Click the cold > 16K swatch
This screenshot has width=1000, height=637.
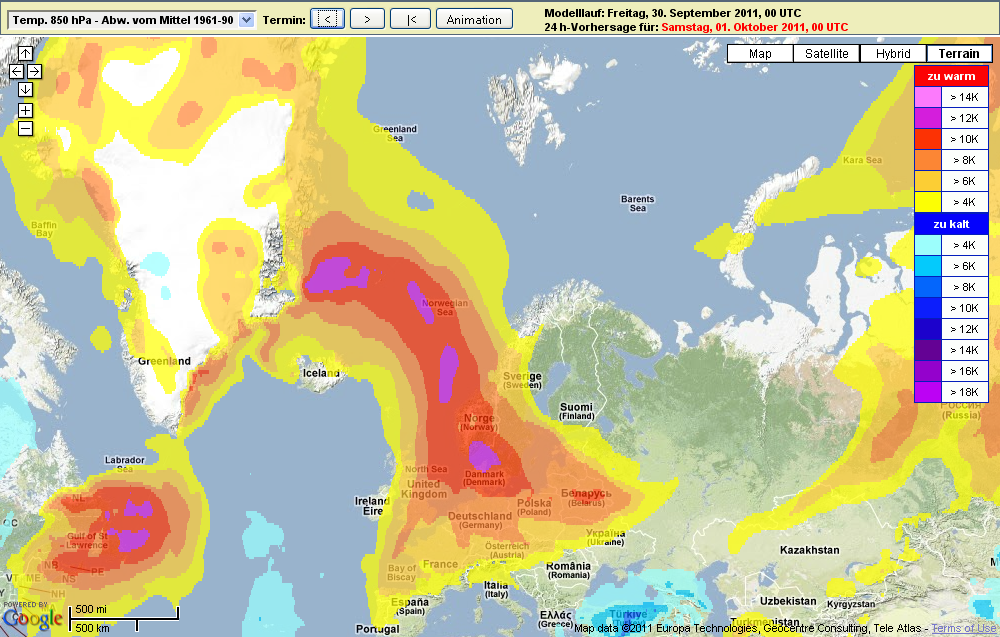coord(928,371)
